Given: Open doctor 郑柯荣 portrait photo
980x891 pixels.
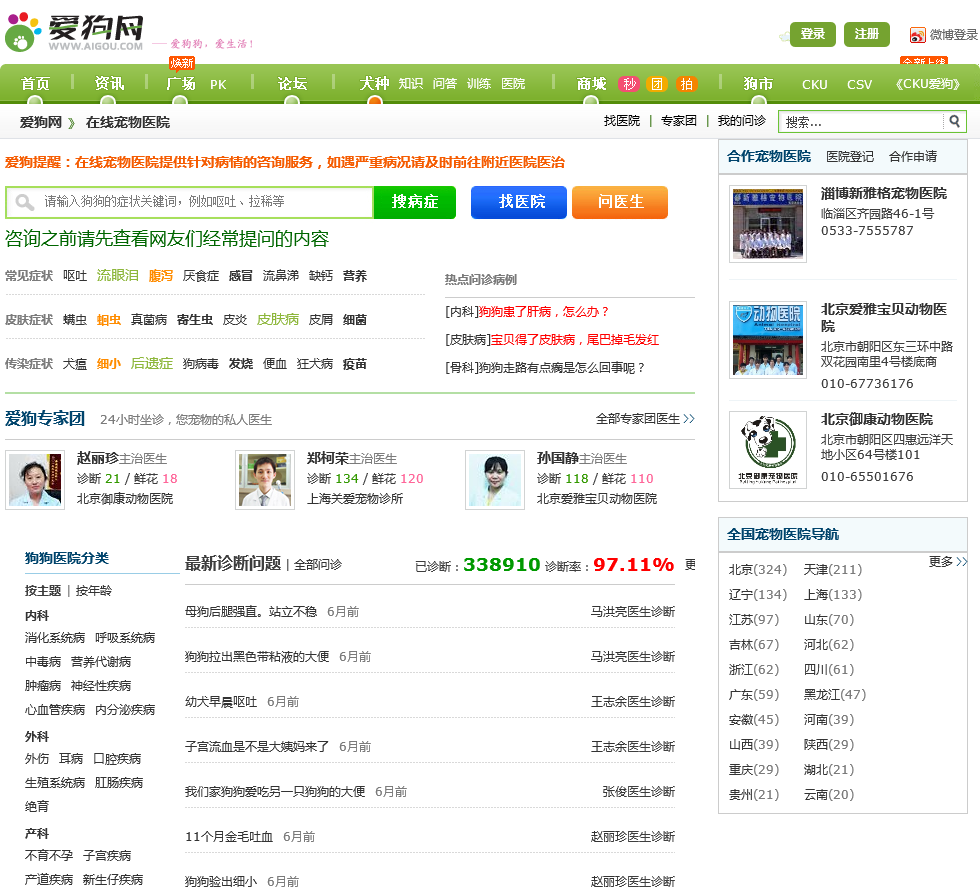Looking at the screenshot, I should [265, 480].
